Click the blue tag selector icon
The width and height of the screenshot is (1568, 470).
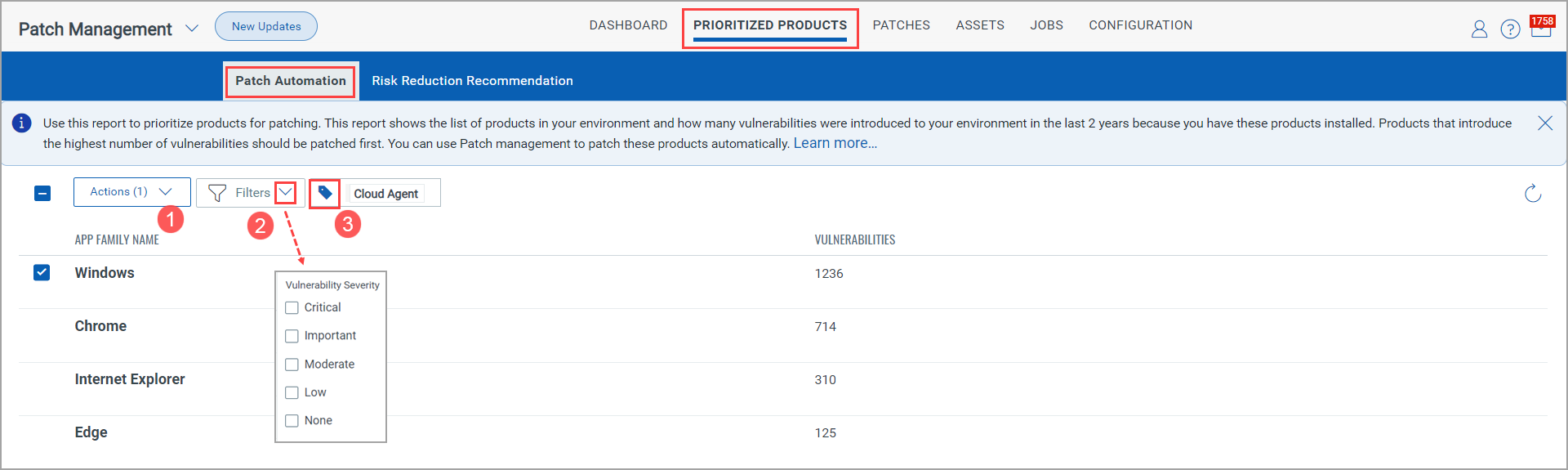[325, 193]
